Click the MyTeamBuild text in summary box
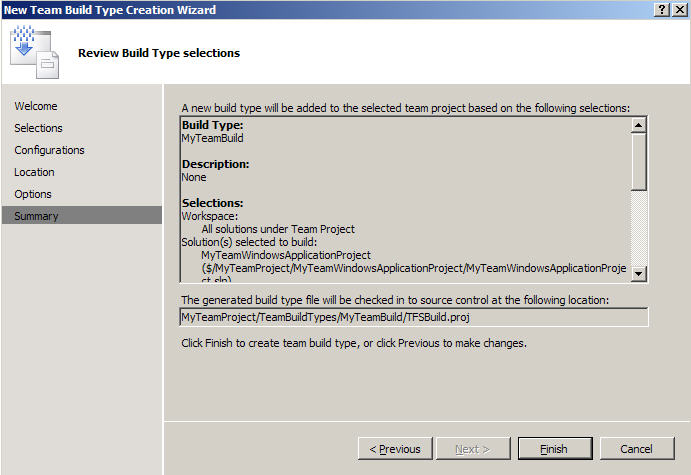Viewport: 691px width, 475px height. pyautogui.click(x=212, y=138)
